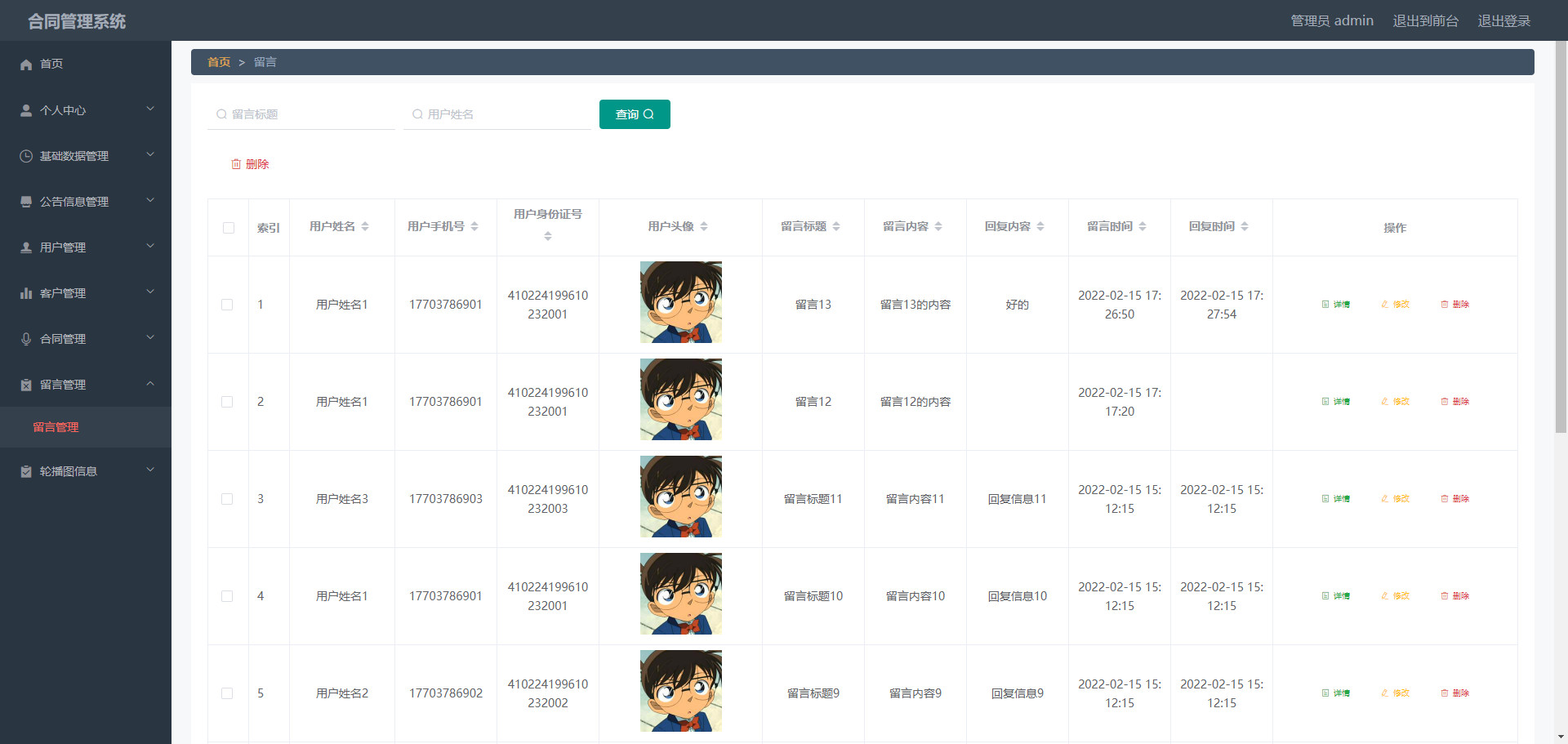Click the trash icon beside 删除 above table
1568x744 pixels.
(236, 164)
